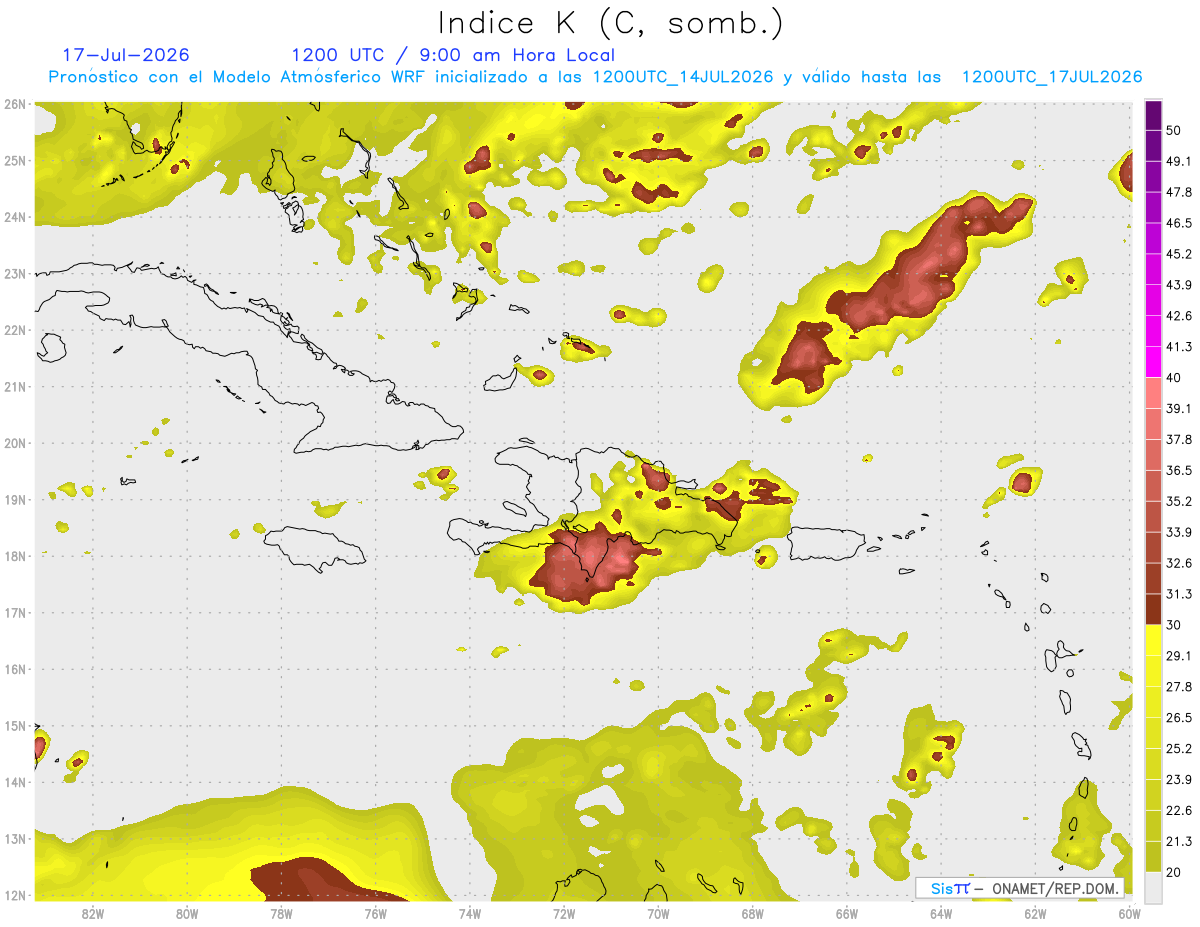Viewport: 1200px width, 927px height.
Task: Select the dark brown swatch just above 30
Action: tap(1153, 609)
